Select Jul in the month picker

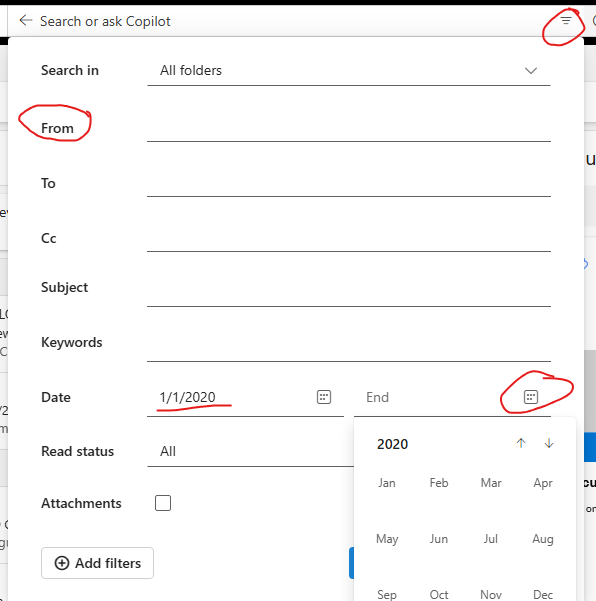click(x=491, y=539)
